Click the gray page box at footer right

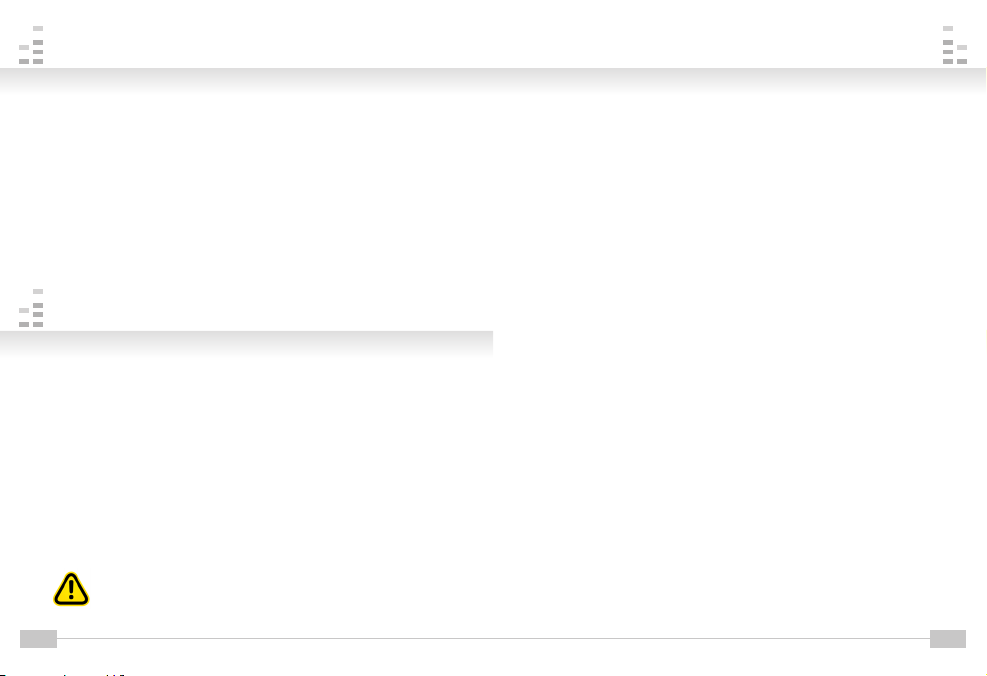pyautogui.click(x=948, y=638)
